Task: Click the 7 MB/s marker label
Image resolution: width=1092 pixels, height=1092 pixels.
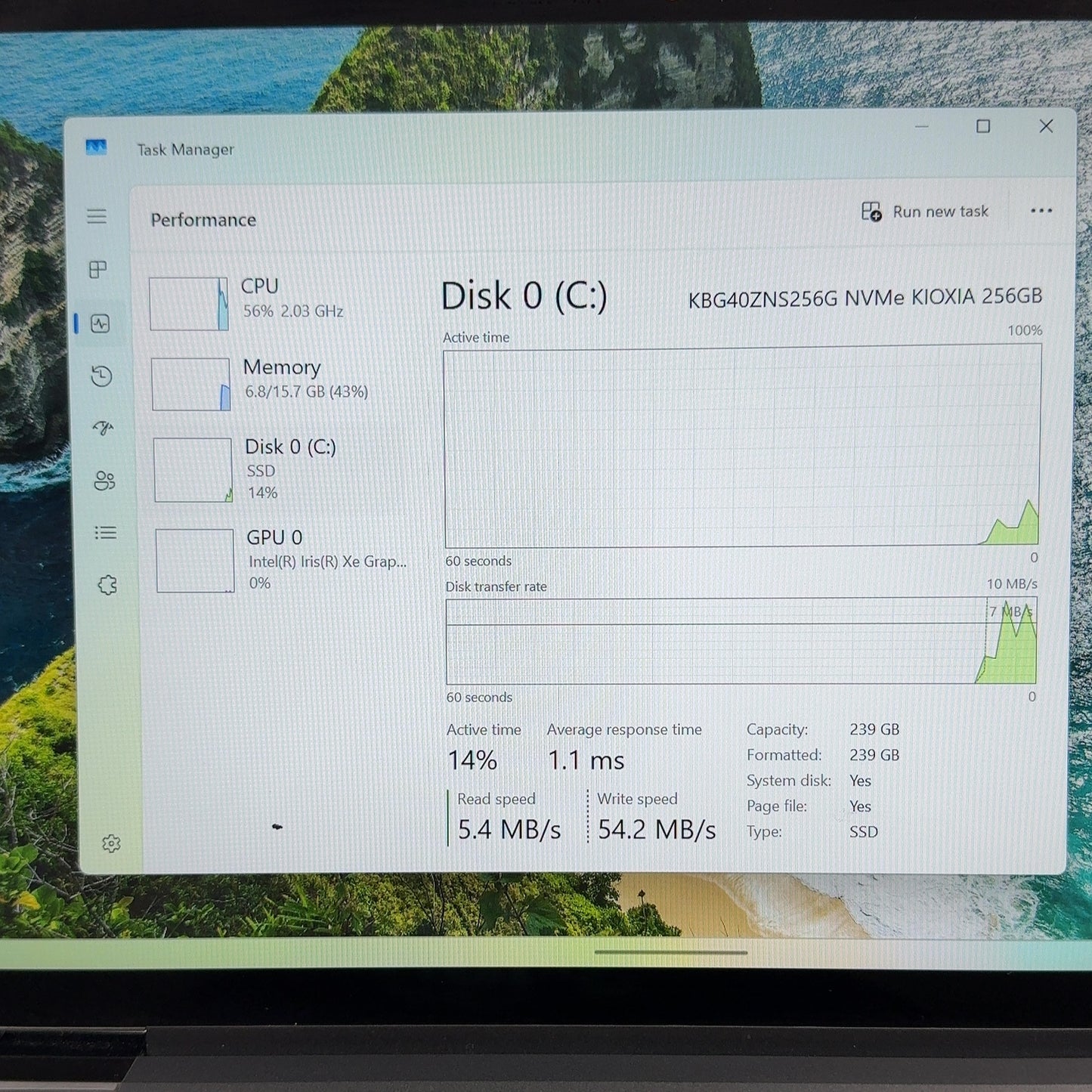Action: (x=1011, y=611)
